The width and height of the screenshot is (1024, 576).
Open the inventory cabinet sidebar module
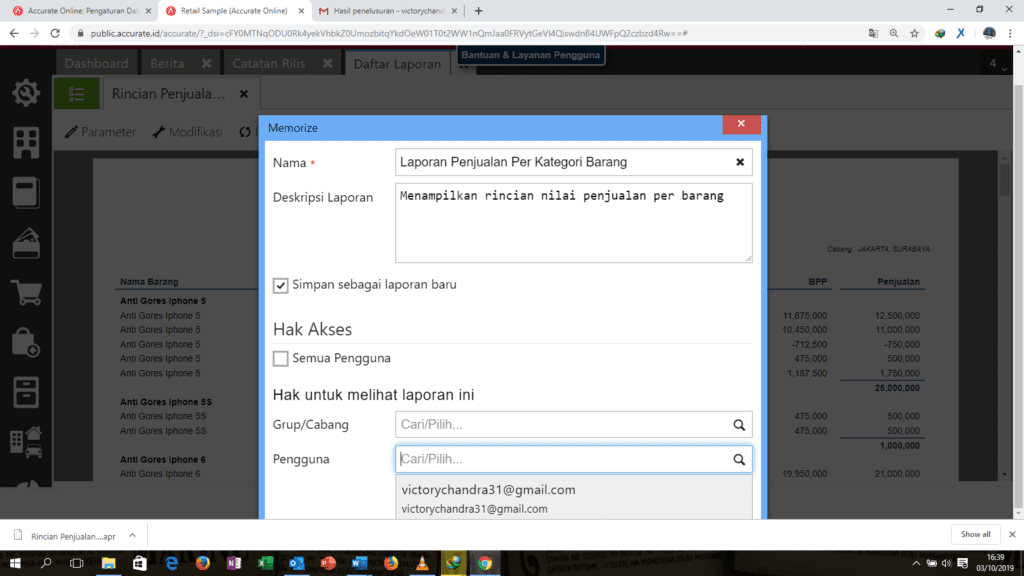coord(26,392)
